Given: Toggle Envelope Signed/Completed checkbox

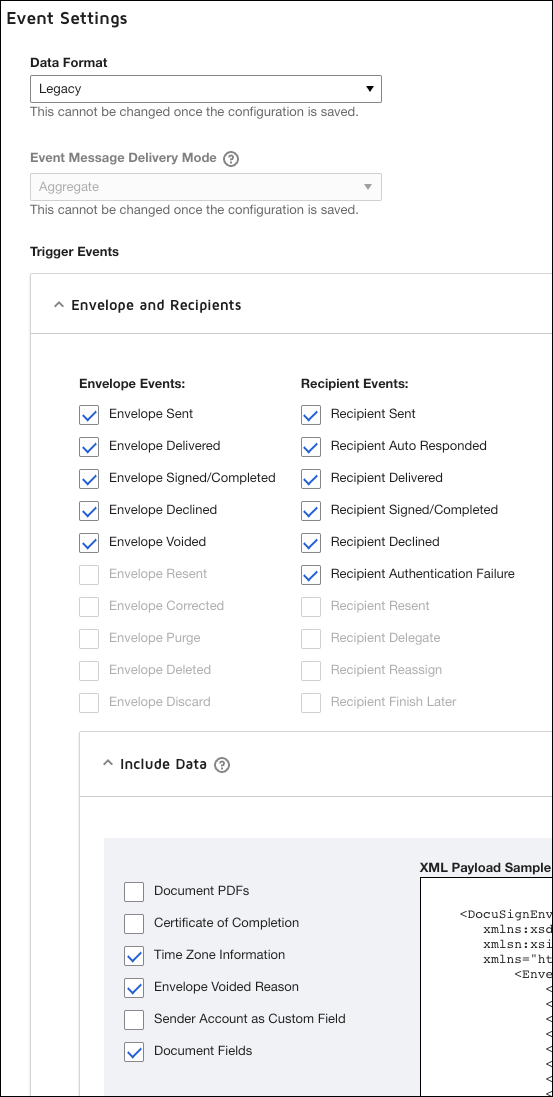Looking at the screenshot, I should [x=89, y=479].
